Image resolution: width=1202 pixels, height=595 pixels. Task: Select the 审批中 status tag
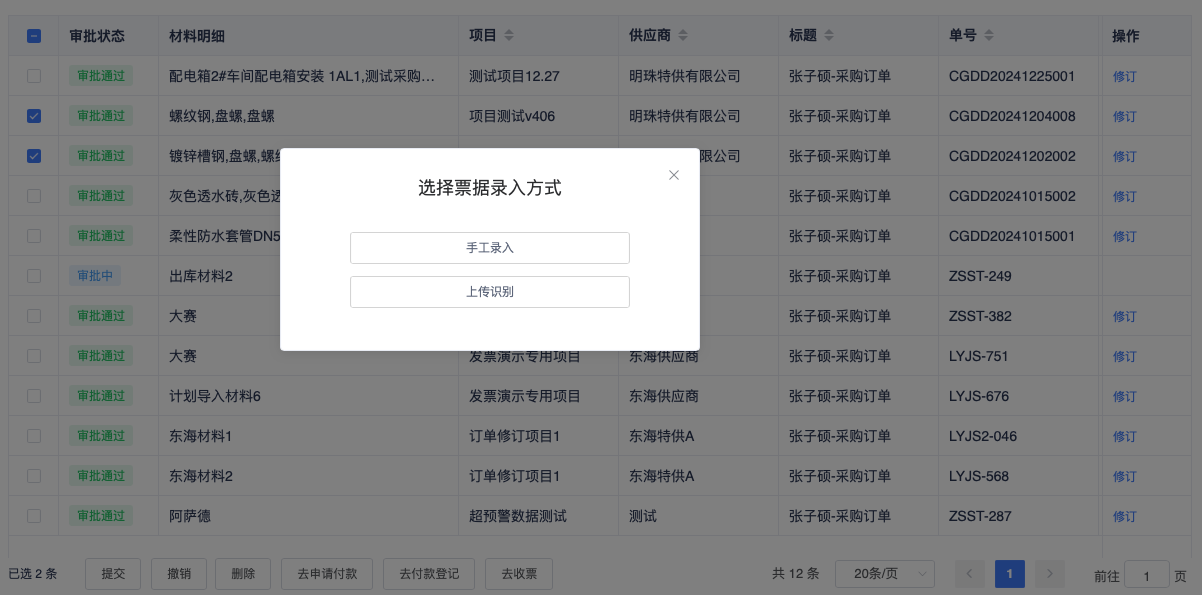pyautogui.click(x=95, y=276)
